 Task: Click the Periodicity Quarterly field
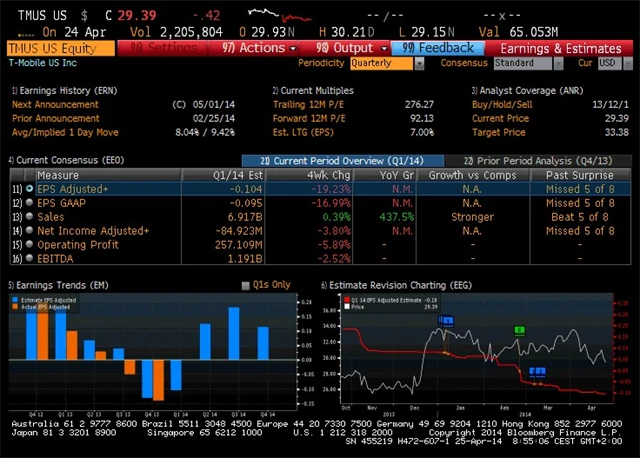382,63
